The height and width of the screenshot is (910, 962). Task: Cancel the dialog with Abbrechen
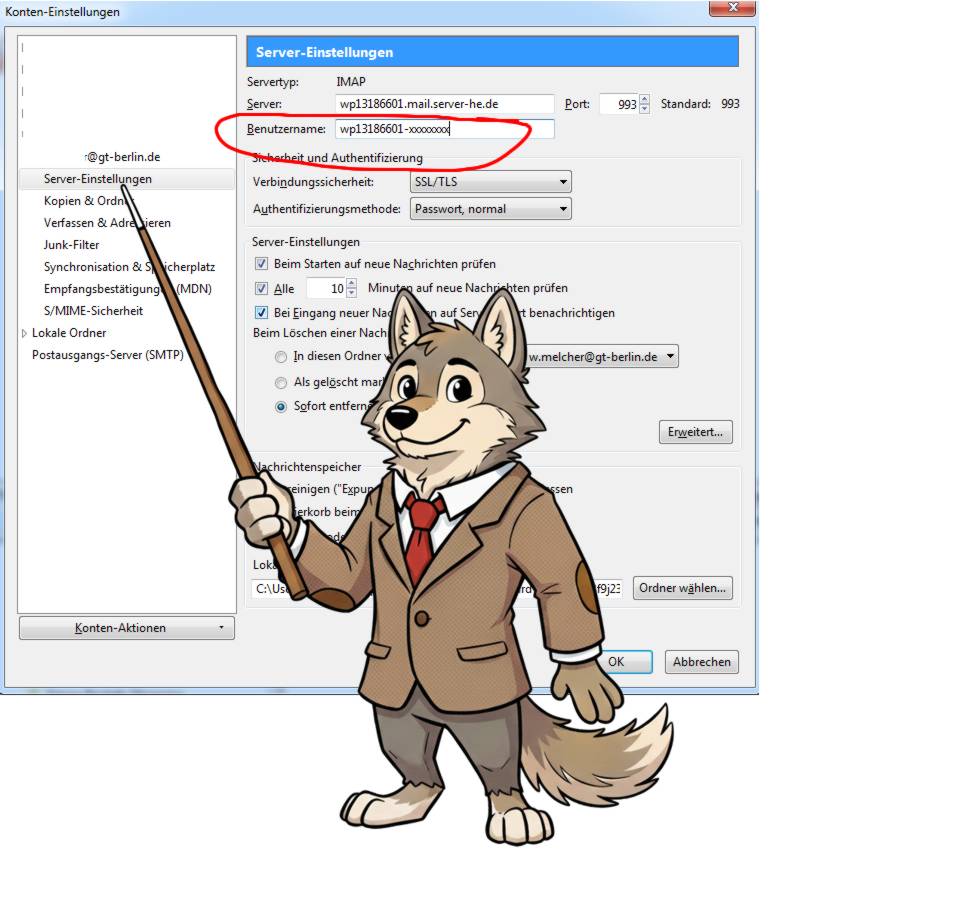click(701, 662)
